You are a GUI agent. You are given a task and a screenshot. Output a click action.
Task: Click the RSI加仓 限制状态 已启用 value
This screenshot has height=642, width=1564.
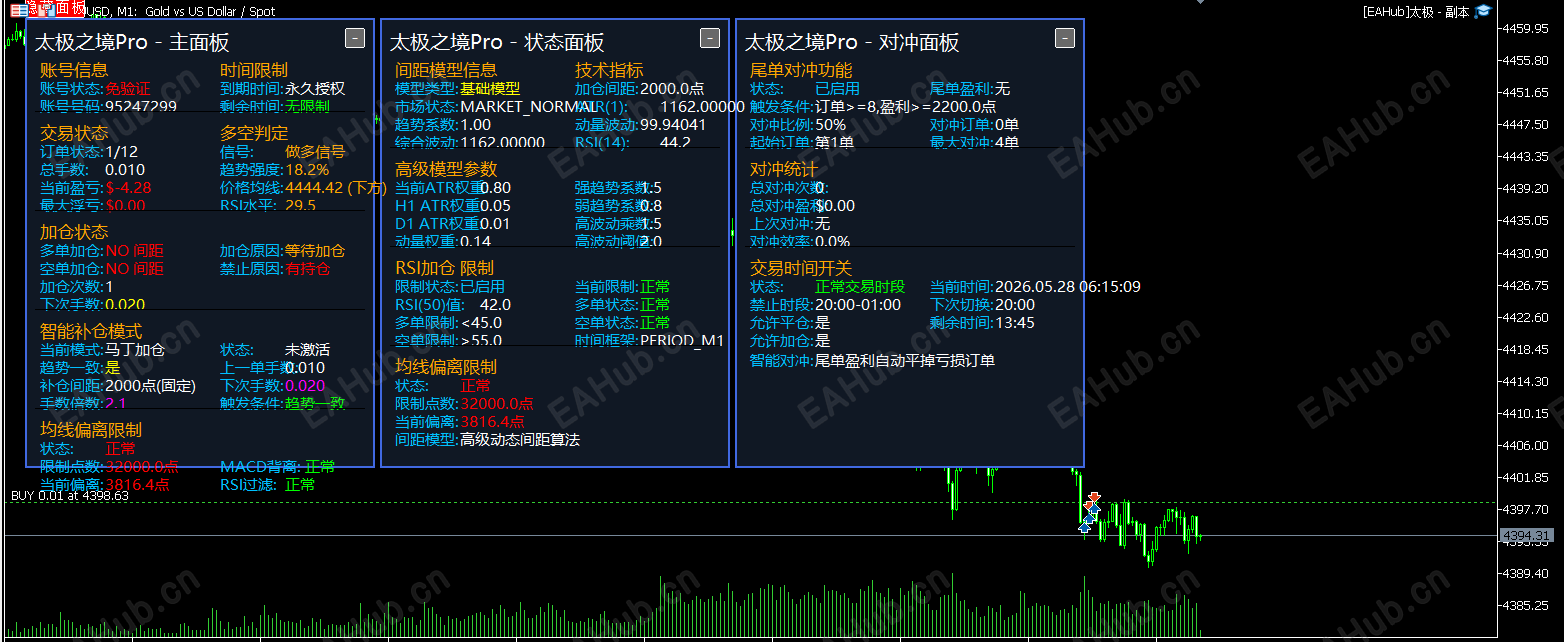point(482,287)
